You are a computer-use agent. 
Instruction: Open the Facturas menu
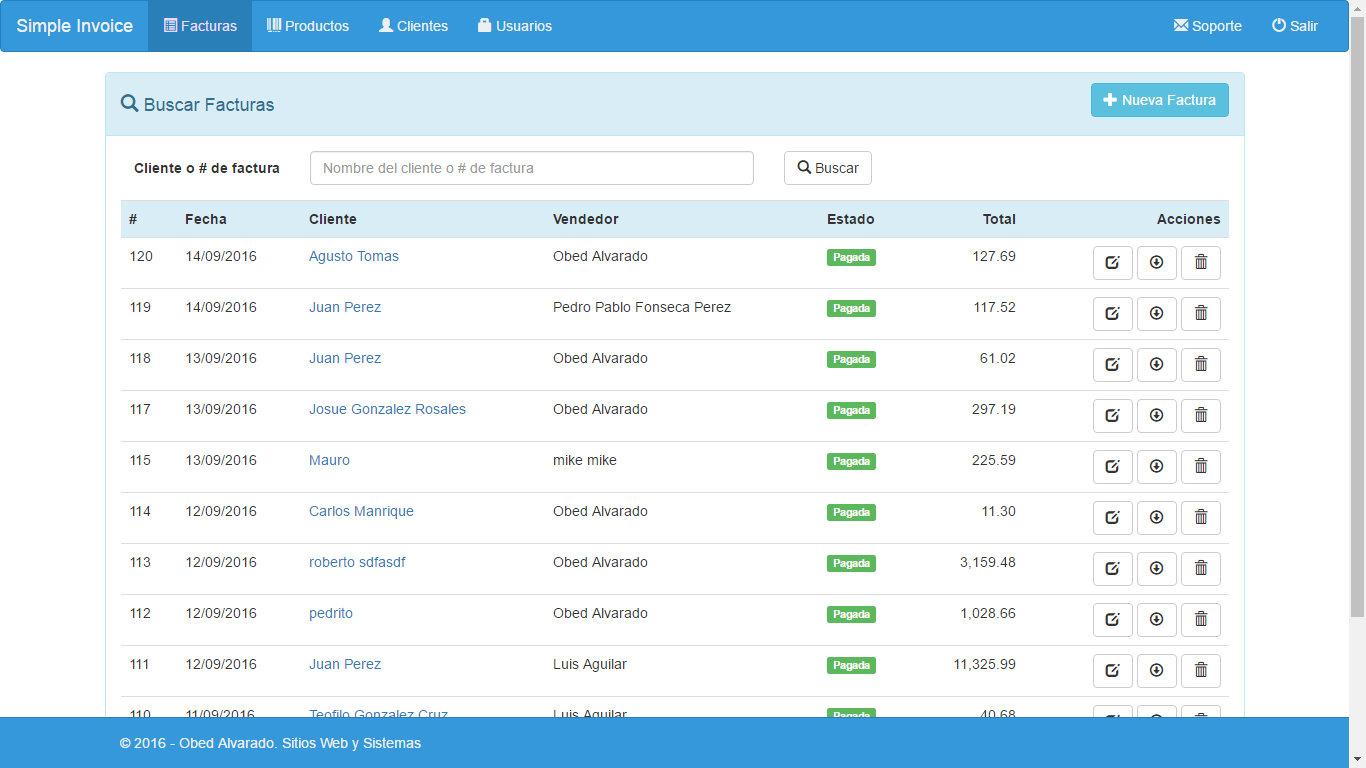[x=200, y=26]
